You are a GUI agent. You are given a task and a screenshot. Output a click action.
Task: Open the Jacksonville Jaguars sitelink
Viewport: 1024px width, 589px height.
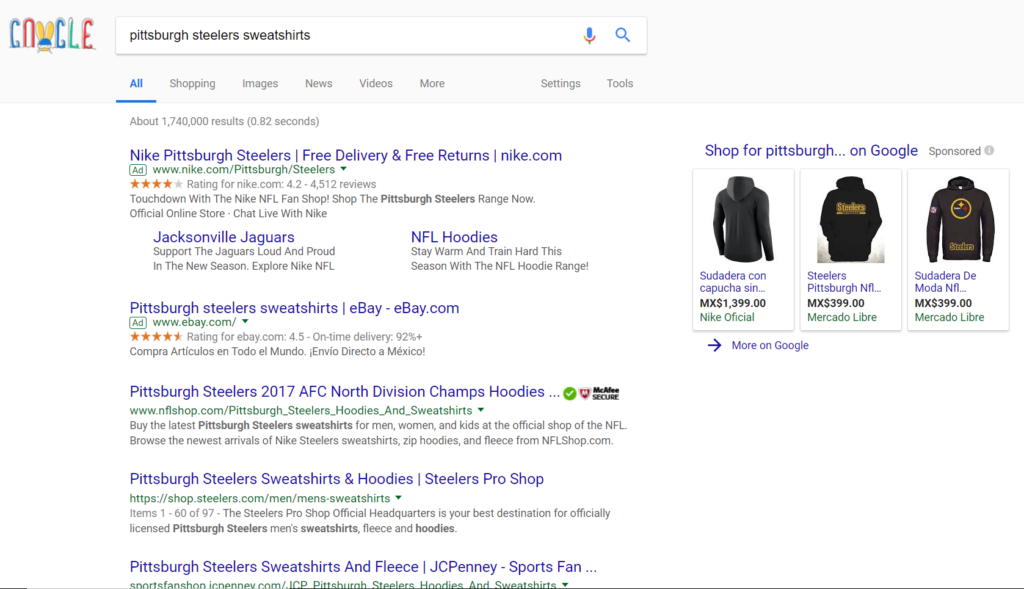[x=223, y=237]
